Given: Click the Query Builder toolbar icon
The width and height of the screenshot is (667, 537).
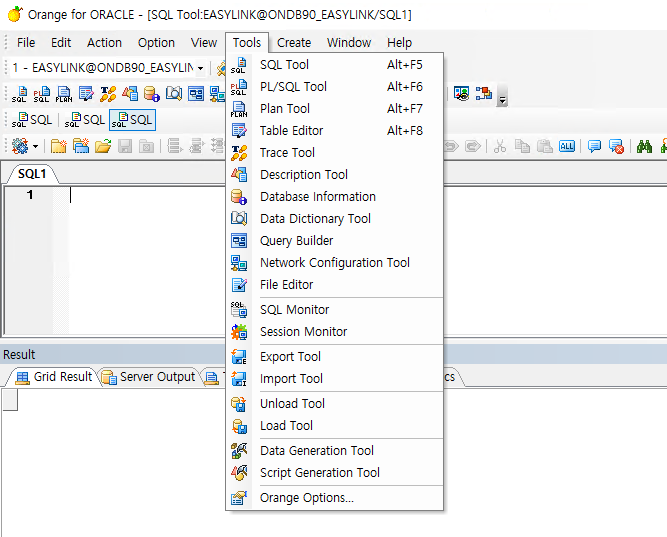Looking at the screenshot, I should tap(196, 94).
